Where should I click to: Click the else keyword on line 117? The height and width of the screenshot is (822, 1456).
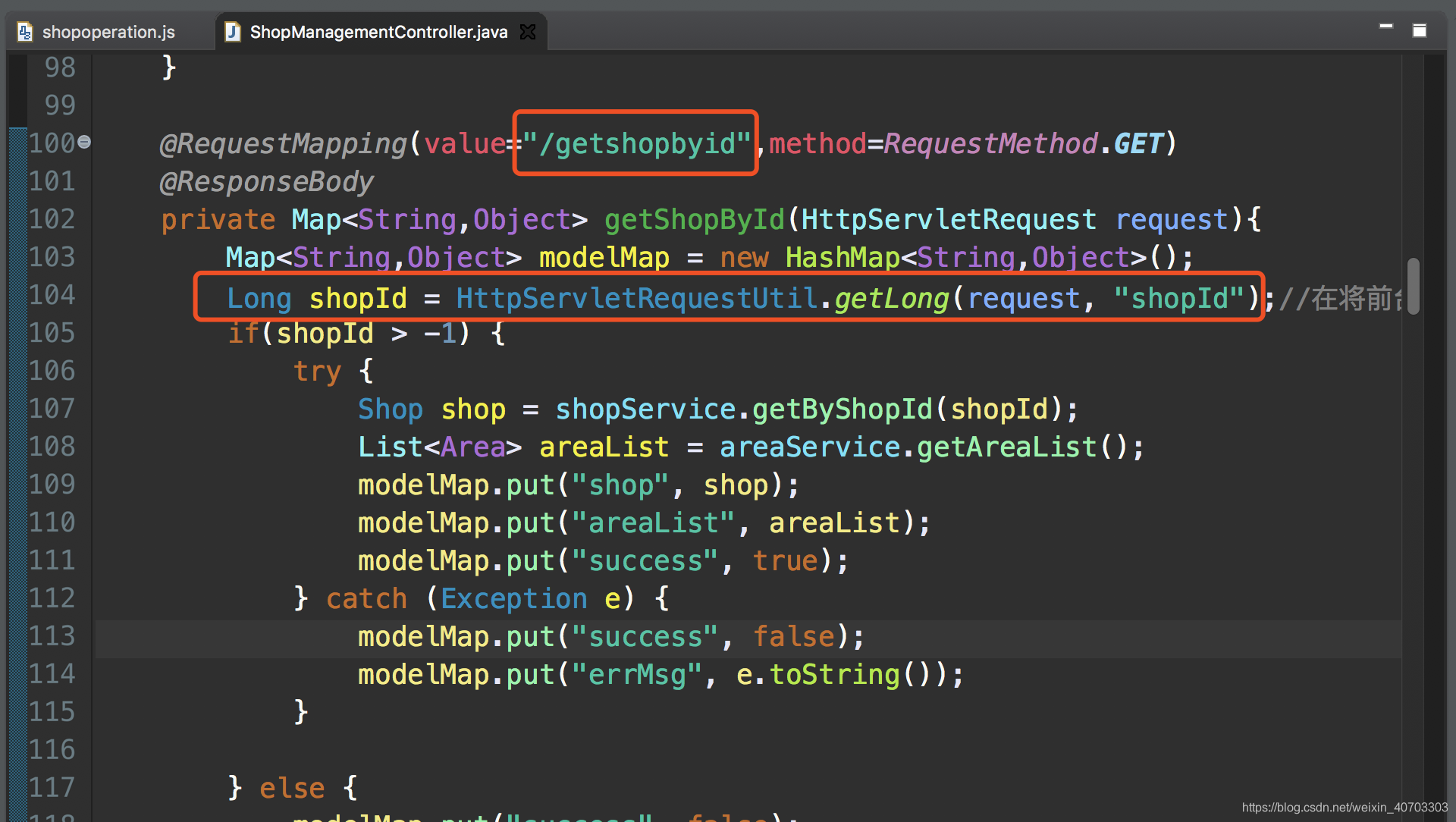click(292, 789)
